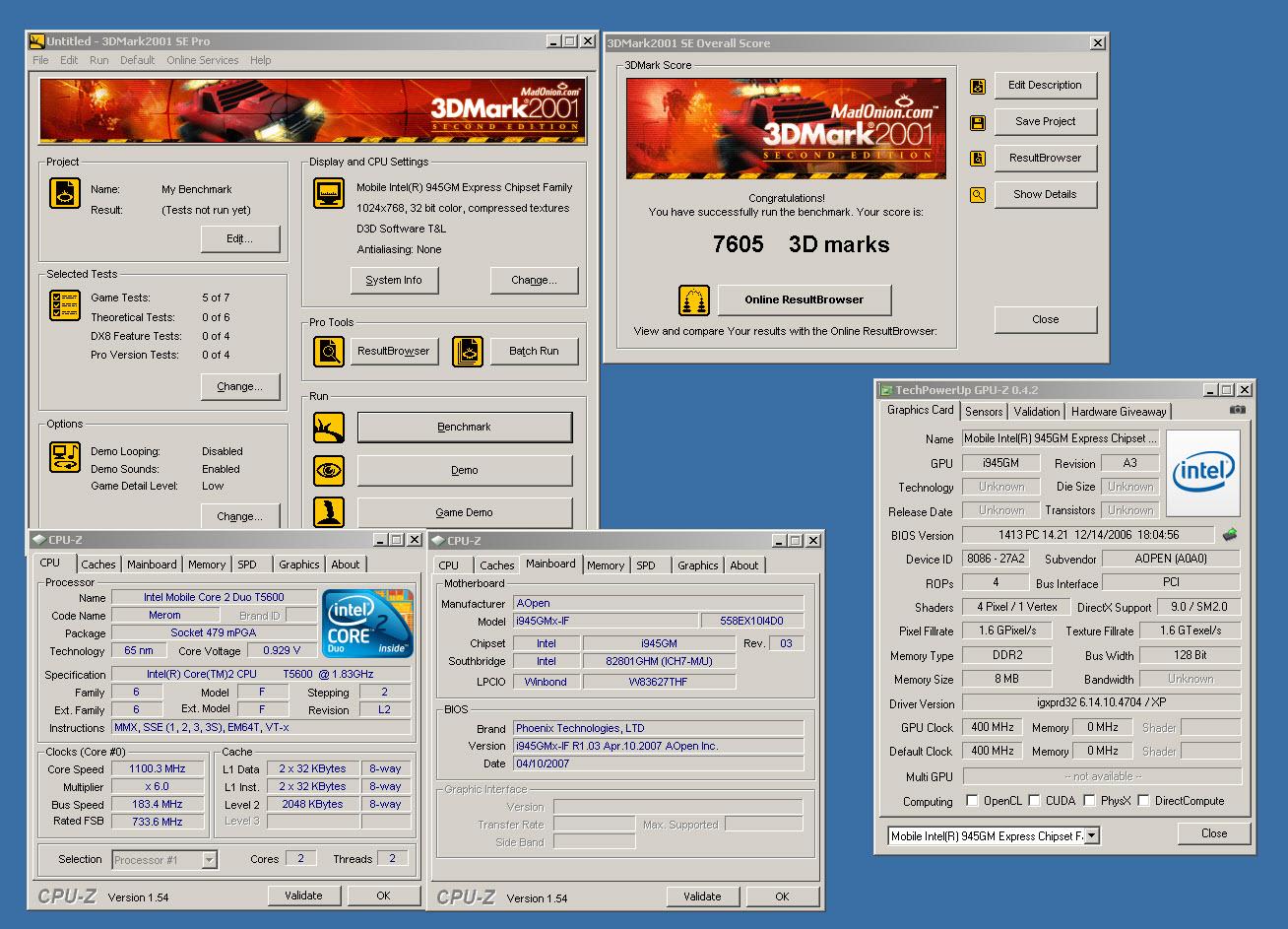This screenshot has width=1288, height=929.
Task: Switch to Caches tab in left CPU-Z window
Action: point(98,564)
